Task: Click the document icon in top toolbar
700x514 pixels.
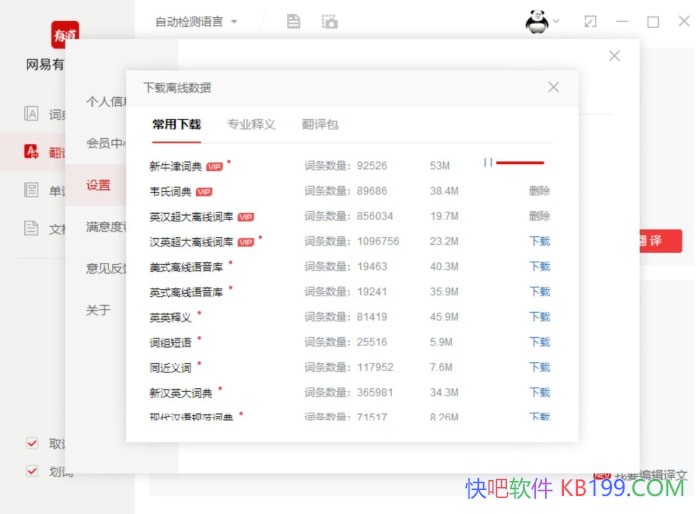Action: pos(293,21)
